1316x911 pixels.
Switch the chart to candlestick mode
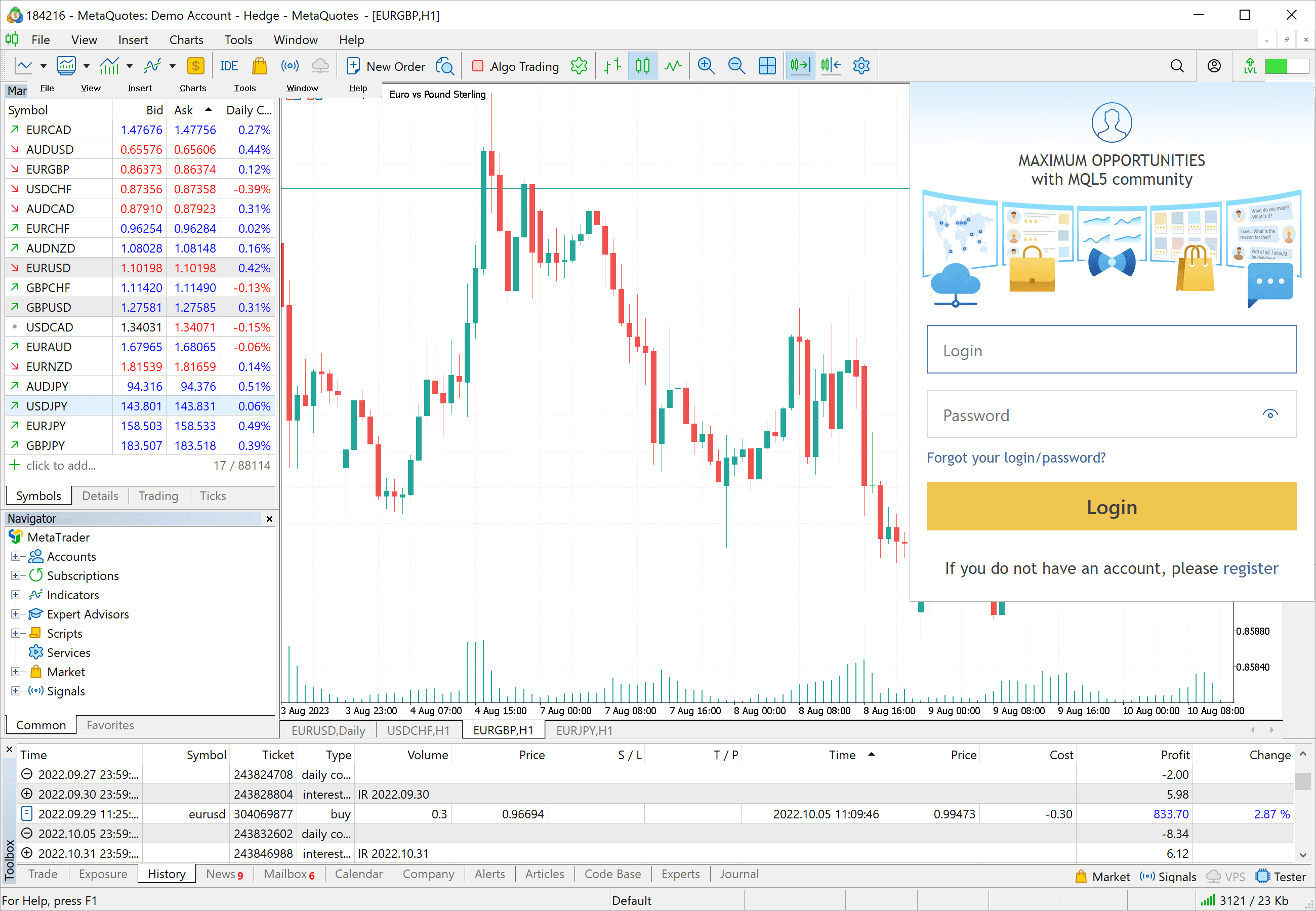click(x=643, y=66)
